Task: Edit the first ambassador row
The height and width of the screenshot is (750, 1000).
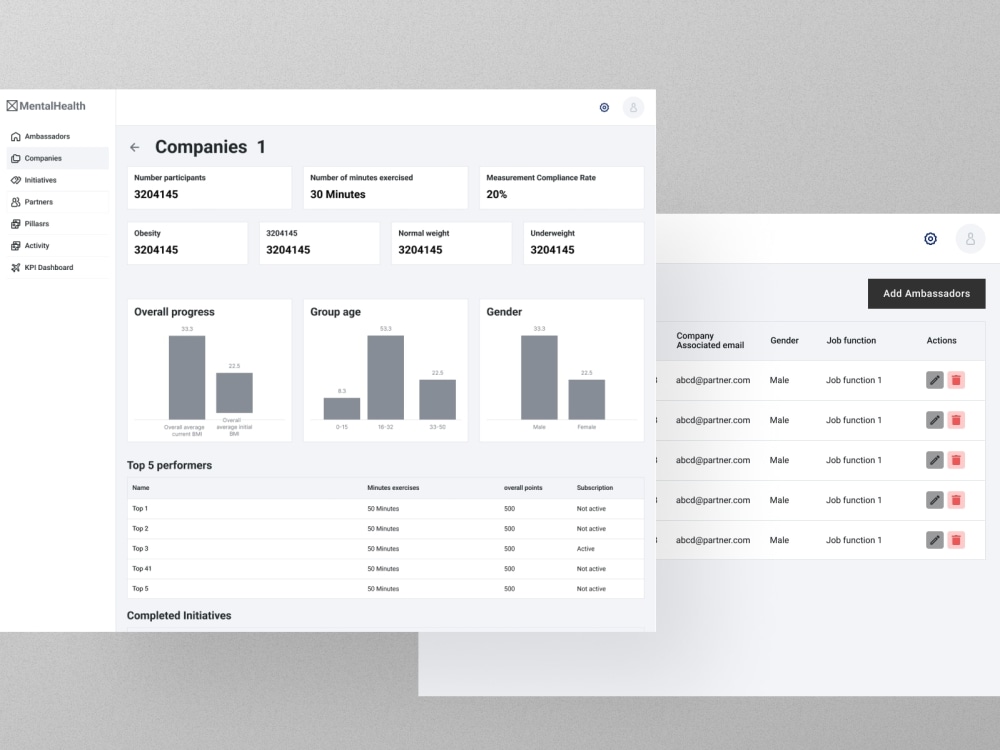Action: point(934,380)
